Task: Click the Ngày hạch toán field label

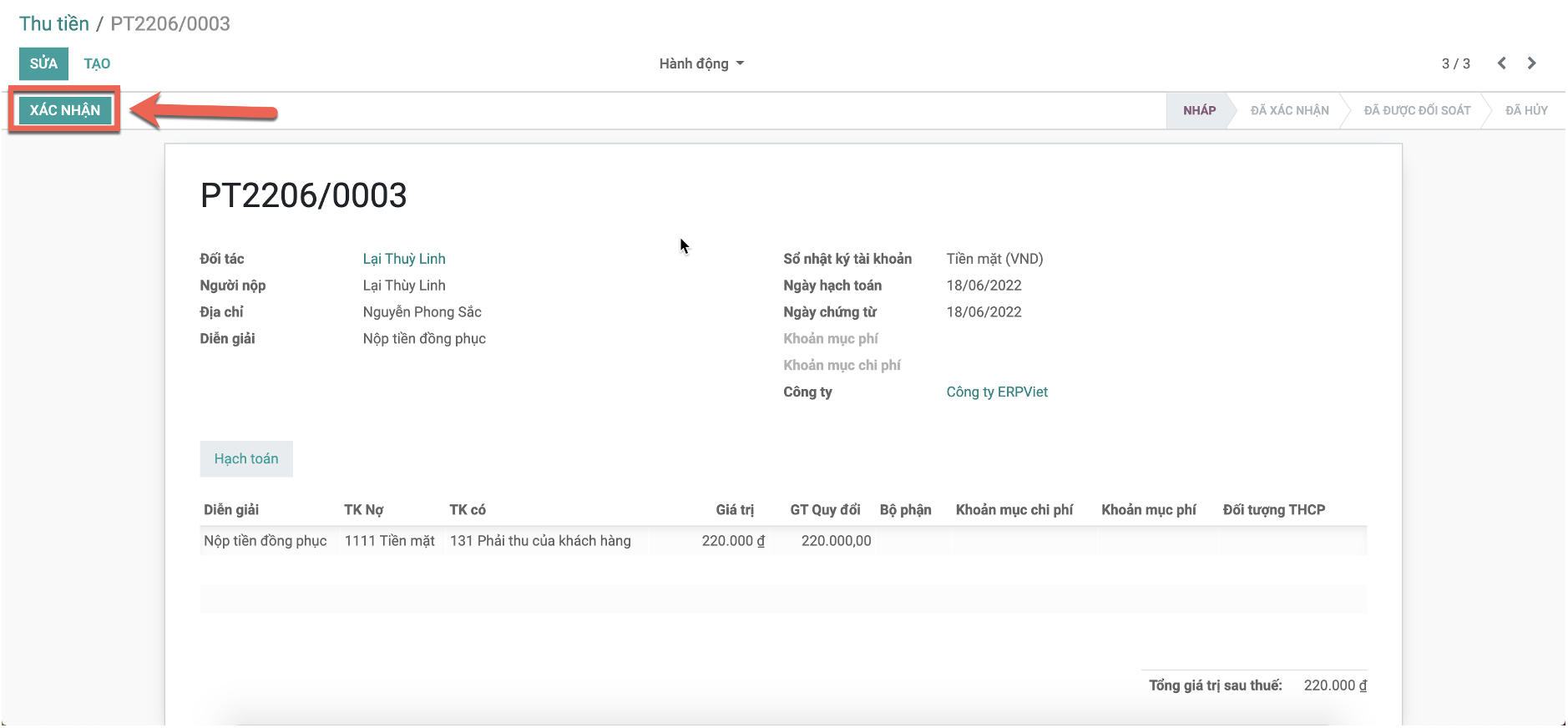Action: 832,286
